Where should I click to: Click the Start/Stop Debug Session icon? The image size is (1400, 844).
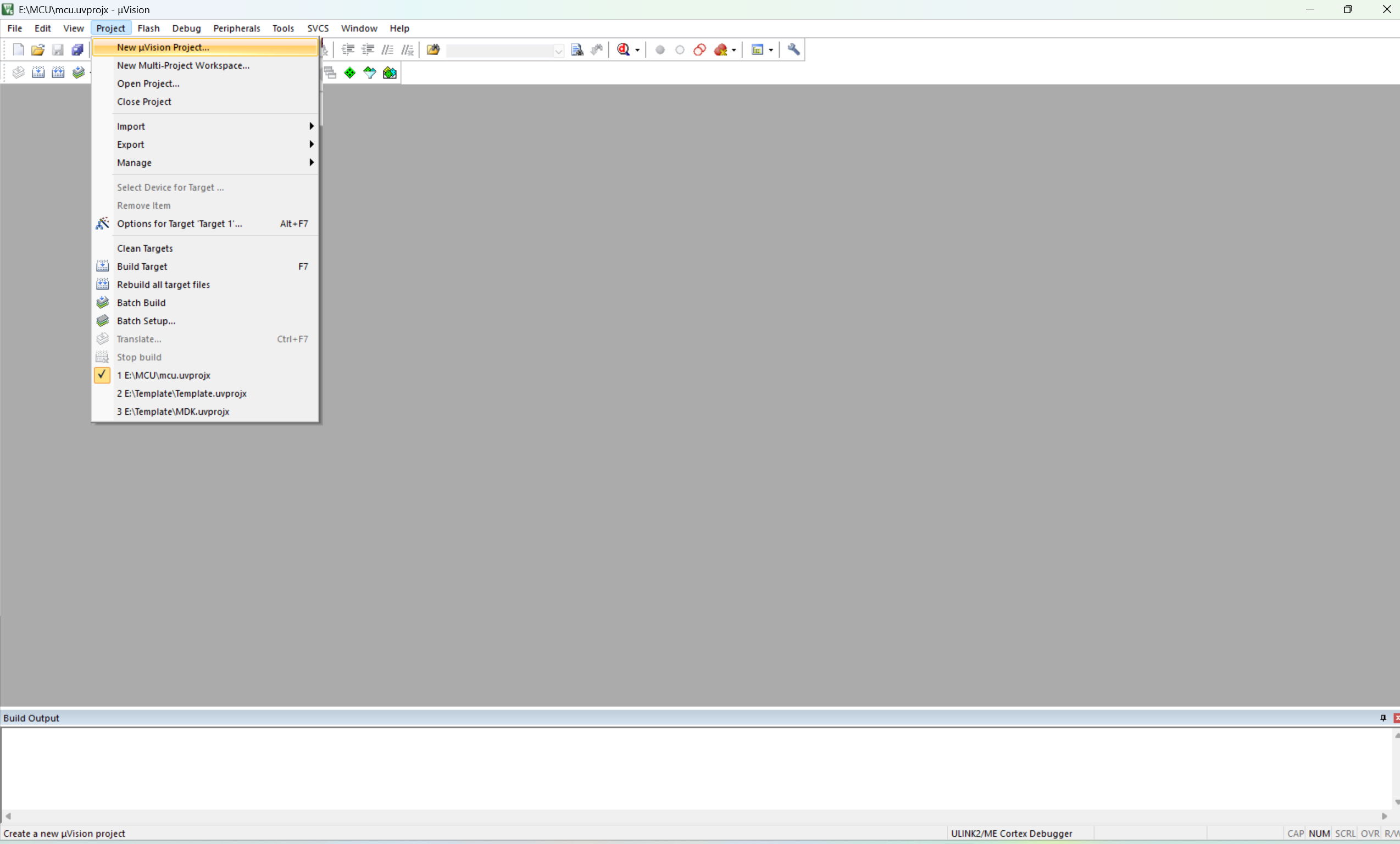point(623,50)
